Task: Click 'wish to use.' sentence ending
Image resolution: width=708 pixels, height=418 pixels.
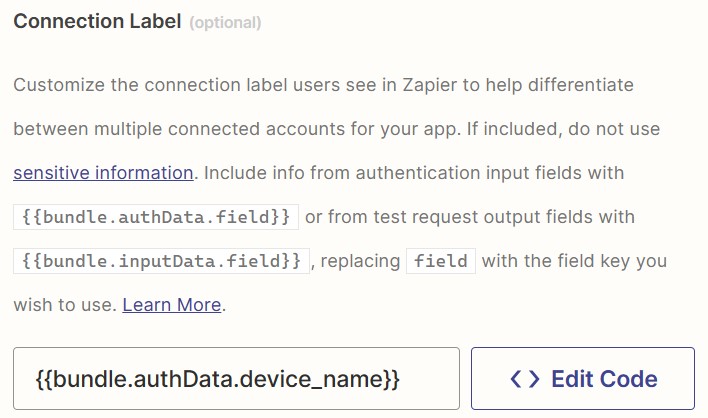Action: click(x=64, y=305)
